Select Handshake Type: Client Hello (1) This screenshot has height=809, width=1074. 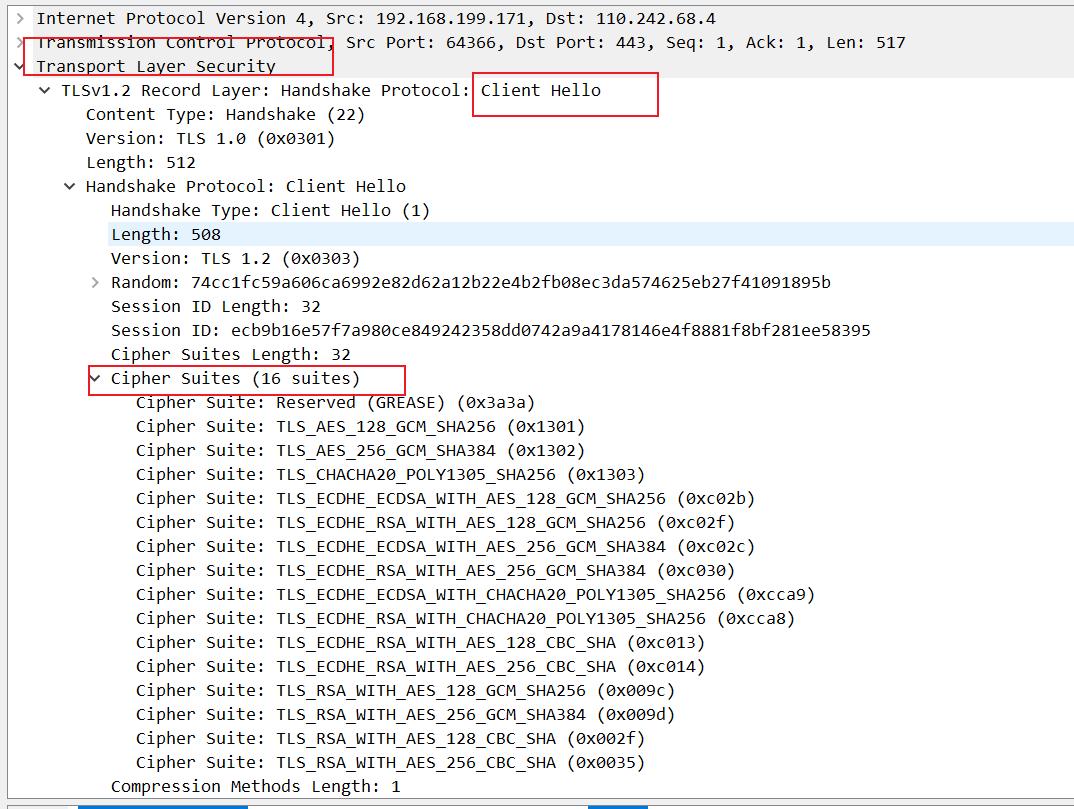pos(270,210)
